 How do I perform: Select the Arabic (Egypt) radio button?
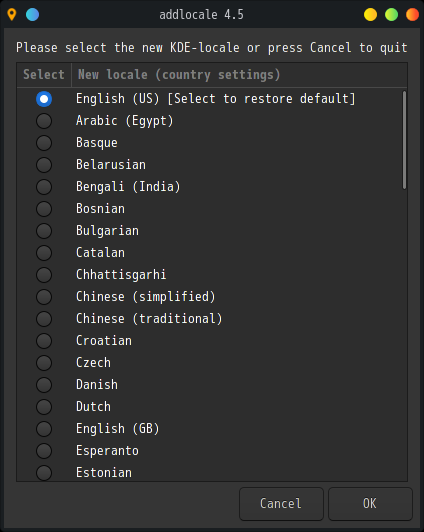[44, 121]
